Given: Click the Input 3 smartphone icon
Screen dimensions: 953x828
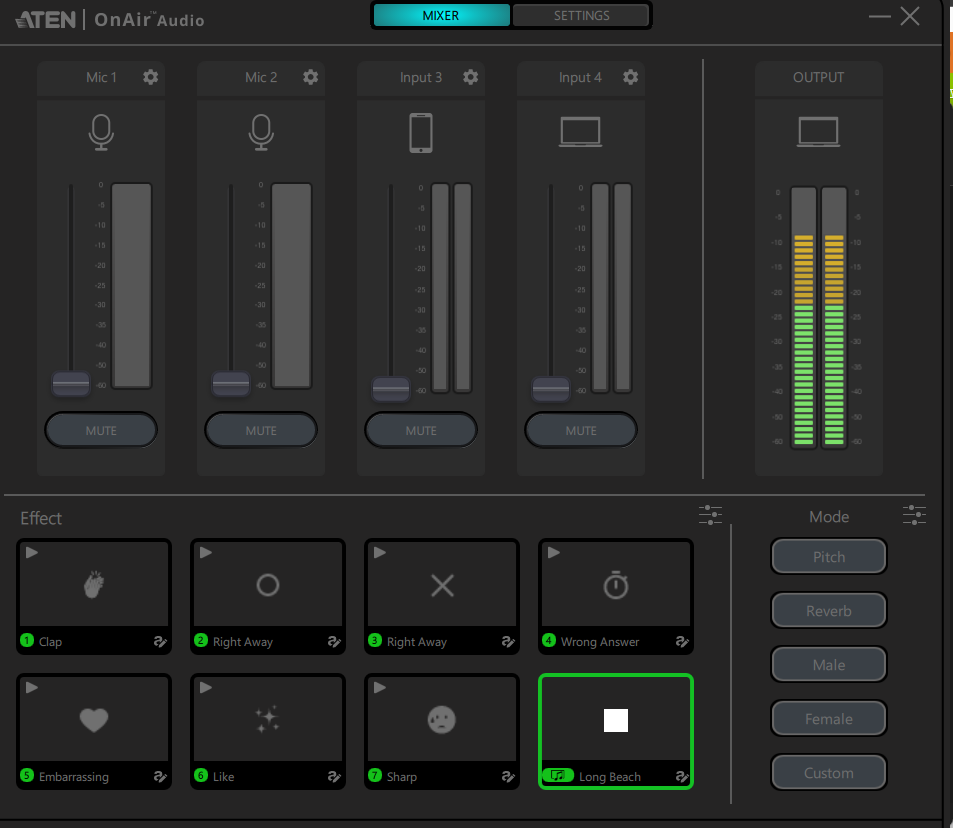Looking at the screenshot, I should tap(421, 133).
